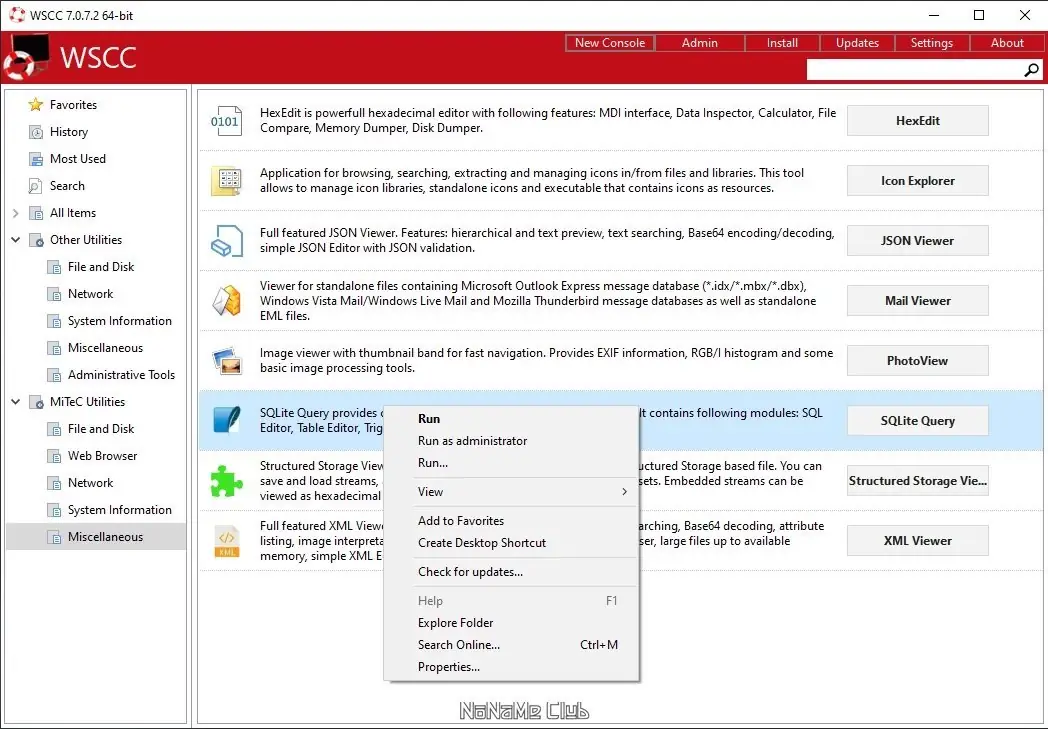Open the View submenu arrow
Screen dimensions: 1048x729
click(624, 492)
